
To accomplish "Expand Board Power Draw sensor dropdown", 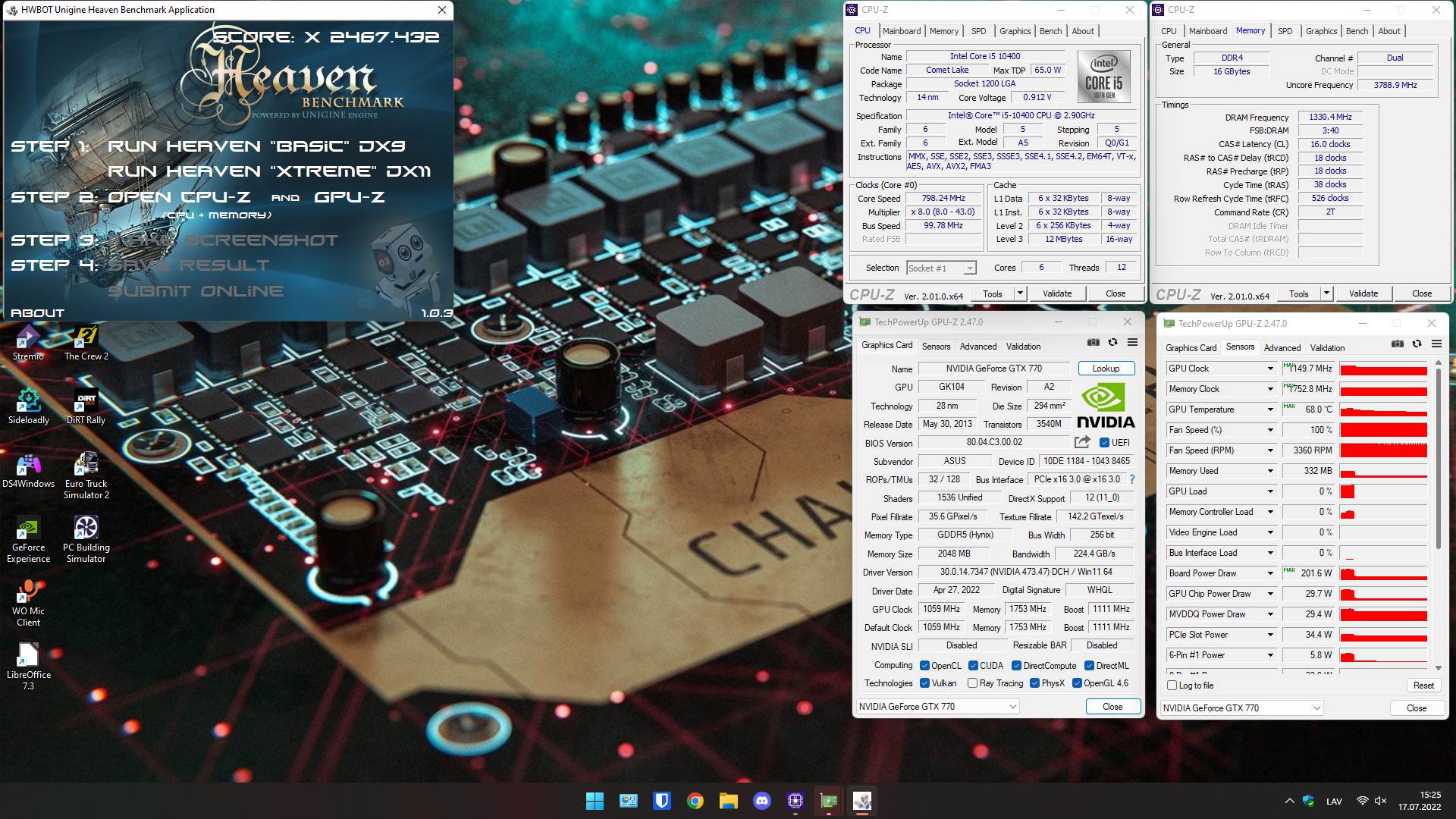I will coord(1270,573).
